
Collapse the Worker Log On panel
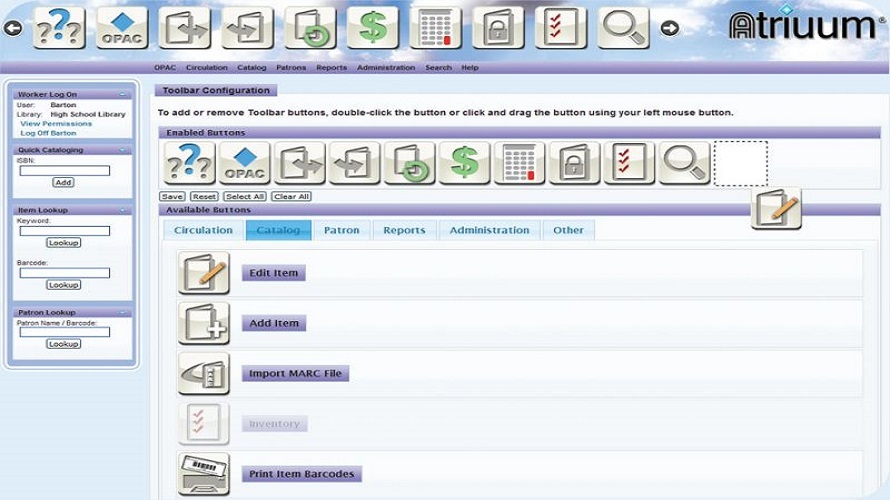tap(122, 95)
